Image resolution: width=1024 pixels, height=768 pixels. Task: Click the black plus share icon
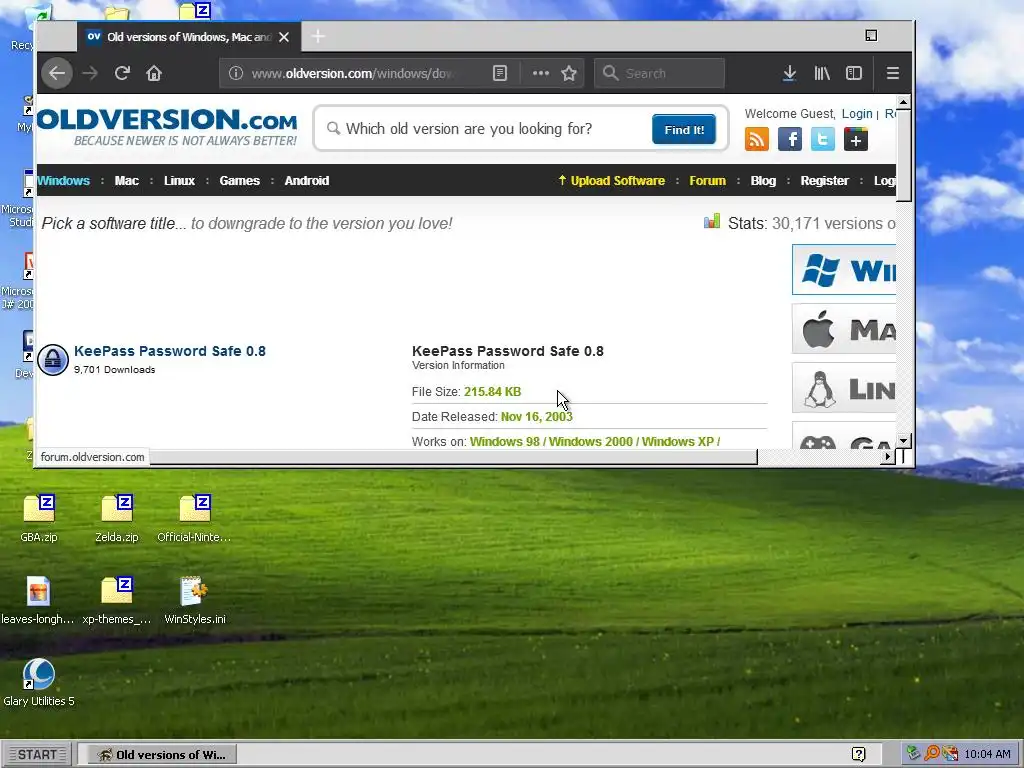pos(856,139)
